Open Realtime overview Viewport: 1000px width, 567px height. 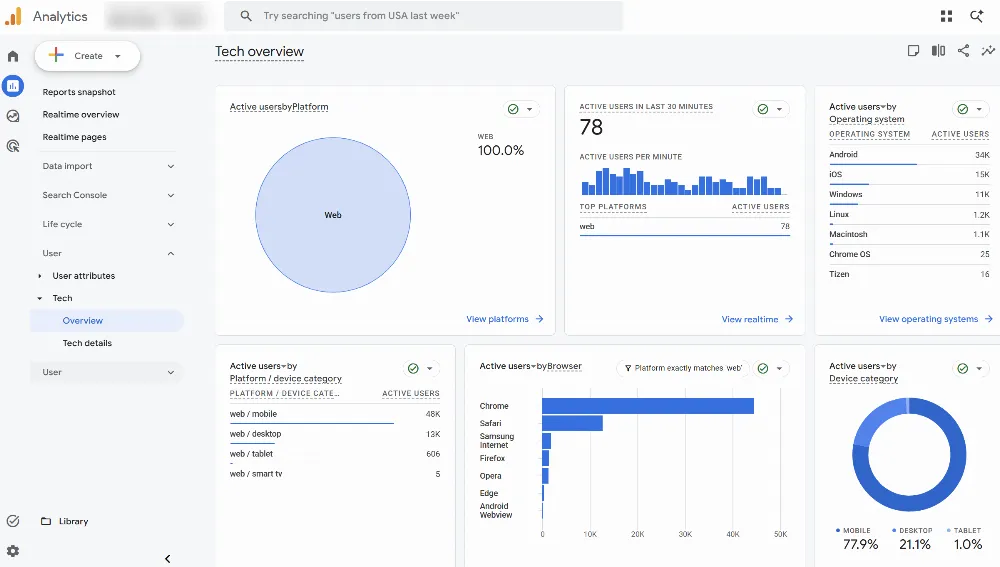click(81, 115)
